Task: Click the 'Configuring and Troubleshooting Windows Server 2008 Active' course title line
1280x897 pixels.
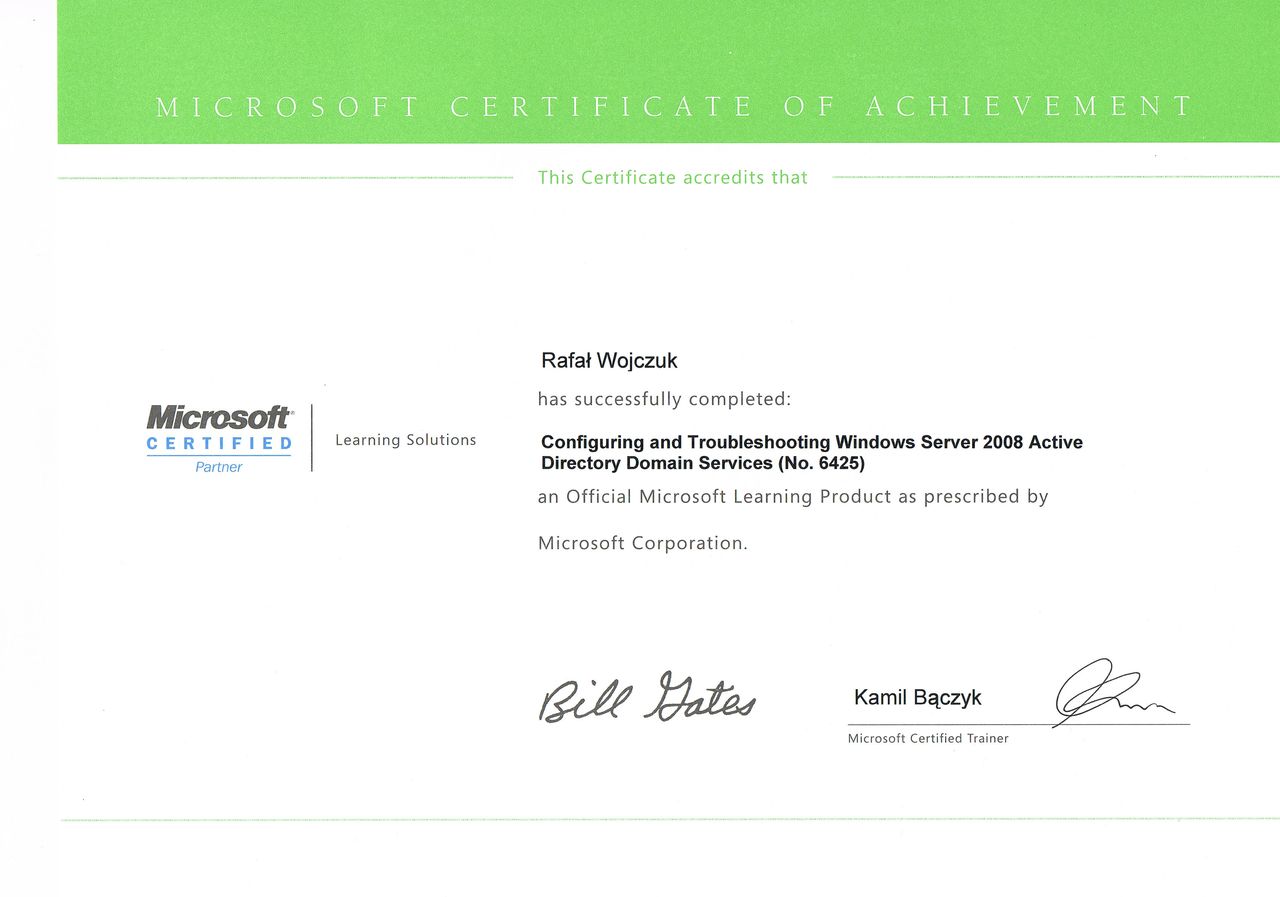Action: pos(812,442)
